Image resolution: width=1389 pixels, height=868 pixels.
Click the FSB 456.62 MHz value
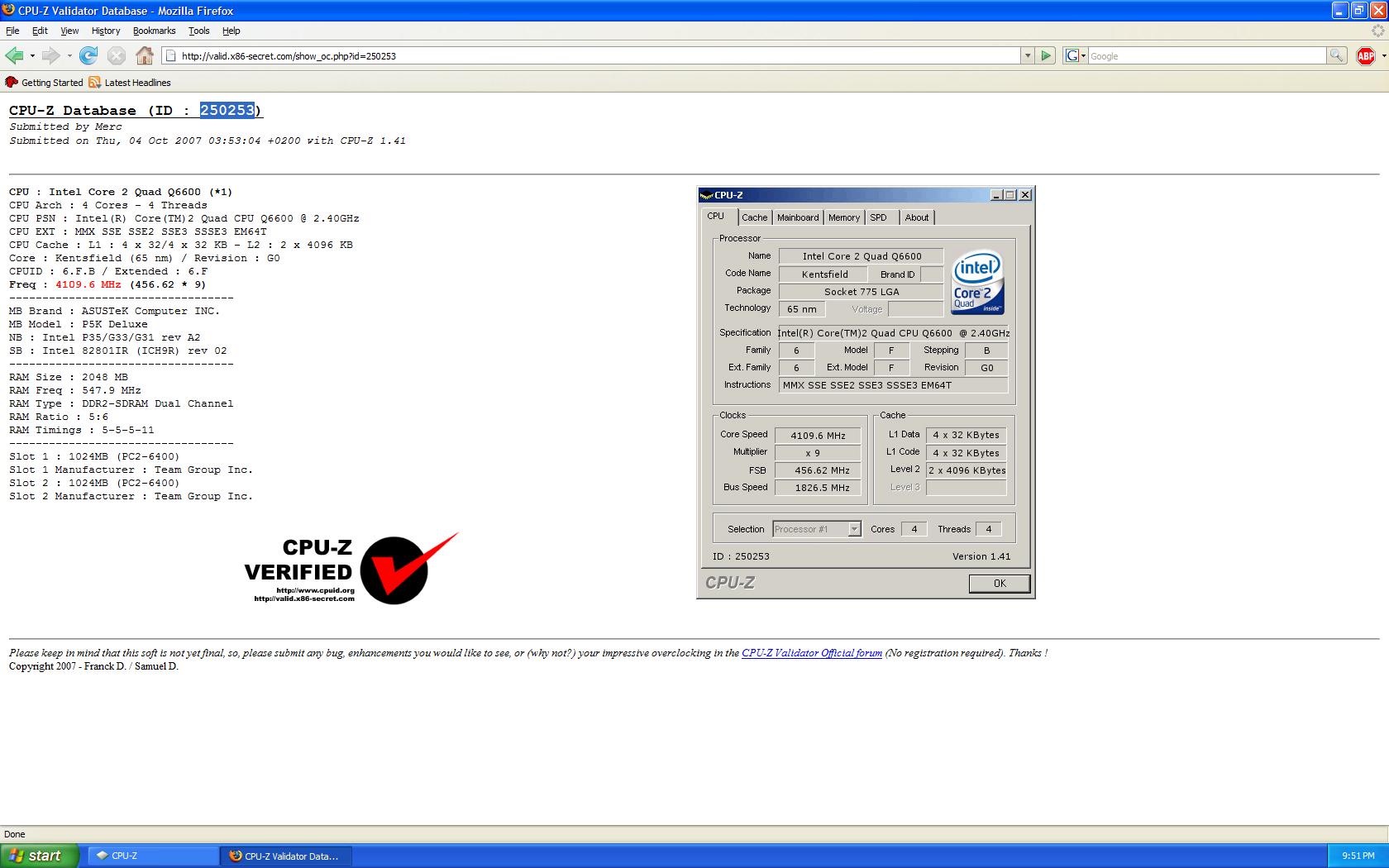[x=818, y=470]
